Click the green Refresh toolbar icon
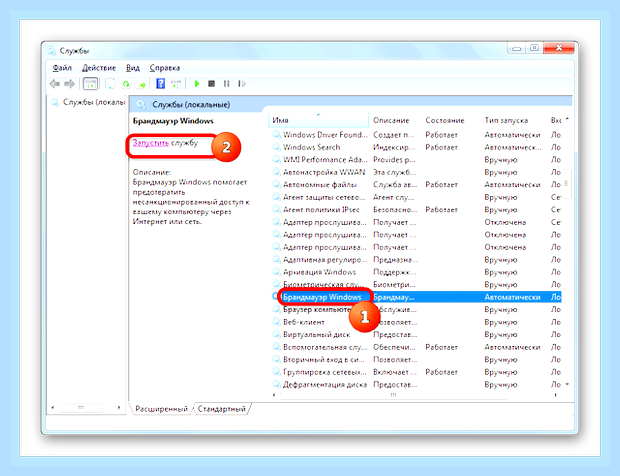Screen dimensions: 620x476 126,84
